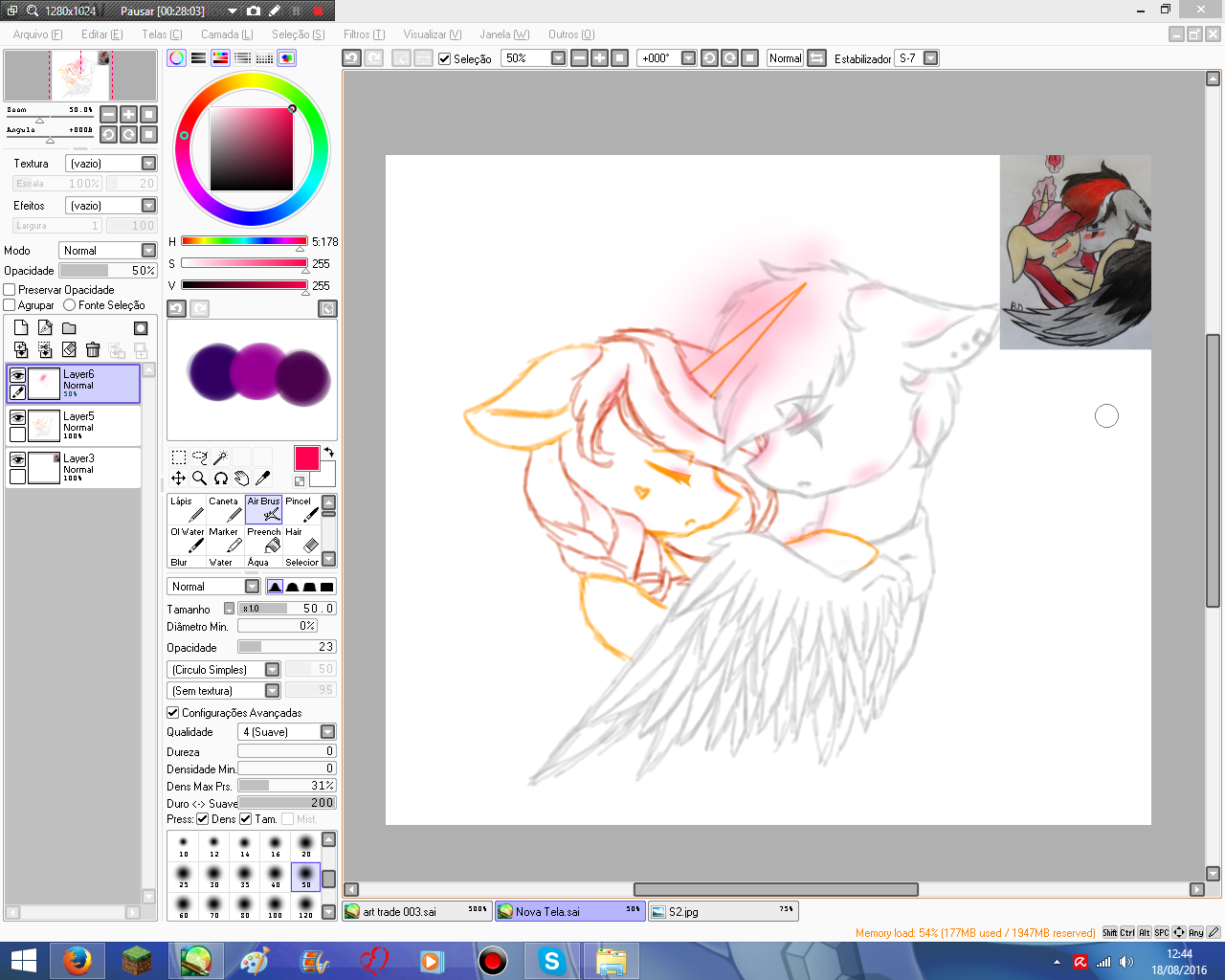Select the eraser tool next to Preench

(x=301, y=540)
